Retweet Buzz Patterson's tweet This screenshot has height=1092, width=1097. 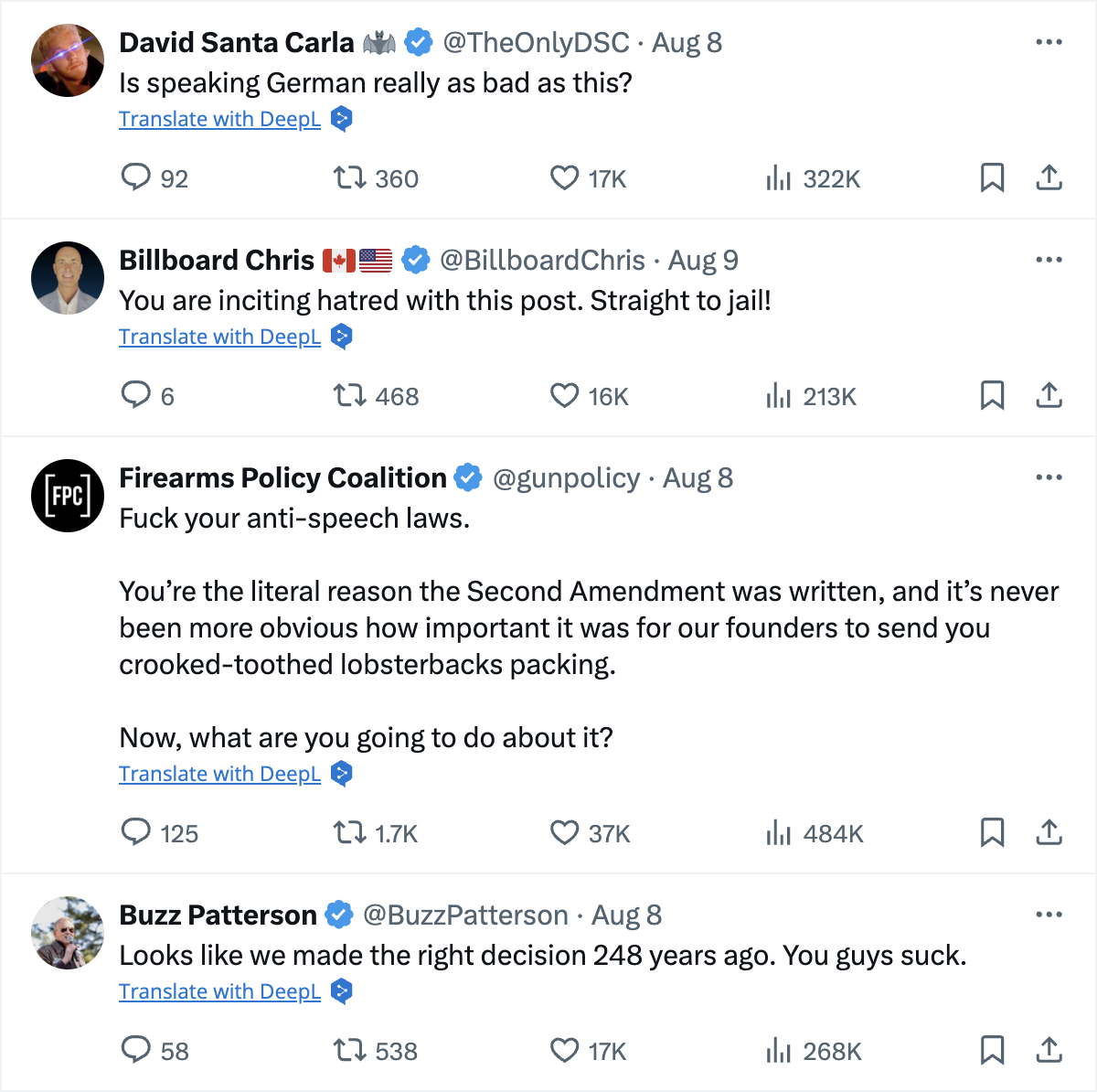[x=349, y=1050]
